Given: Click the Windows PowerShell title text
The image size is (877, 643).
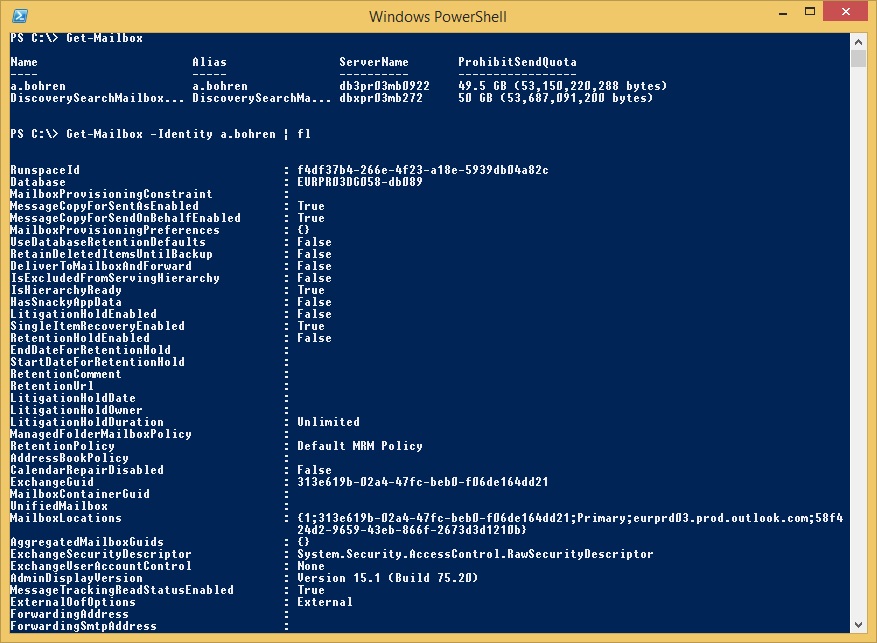Looking at the screenshot, I should pyautogui.click(x=438, y=16).
